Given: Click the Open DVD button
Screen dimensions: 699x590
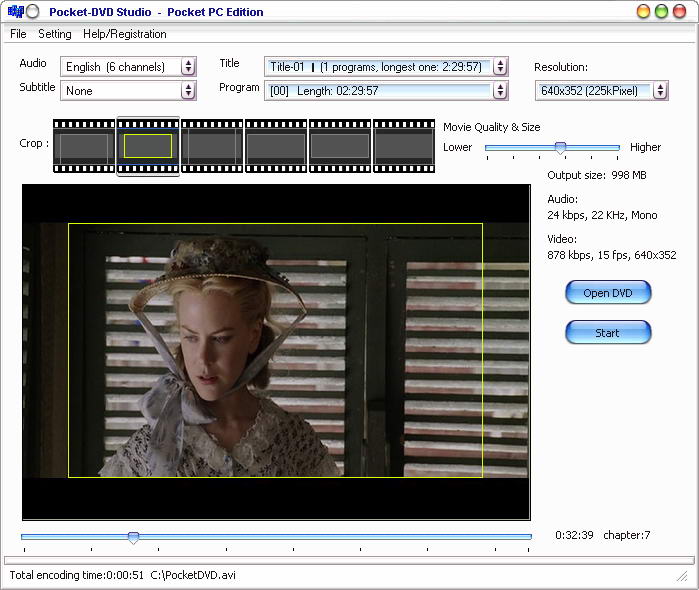Looking at the screenshot, I should pos(608,293).
